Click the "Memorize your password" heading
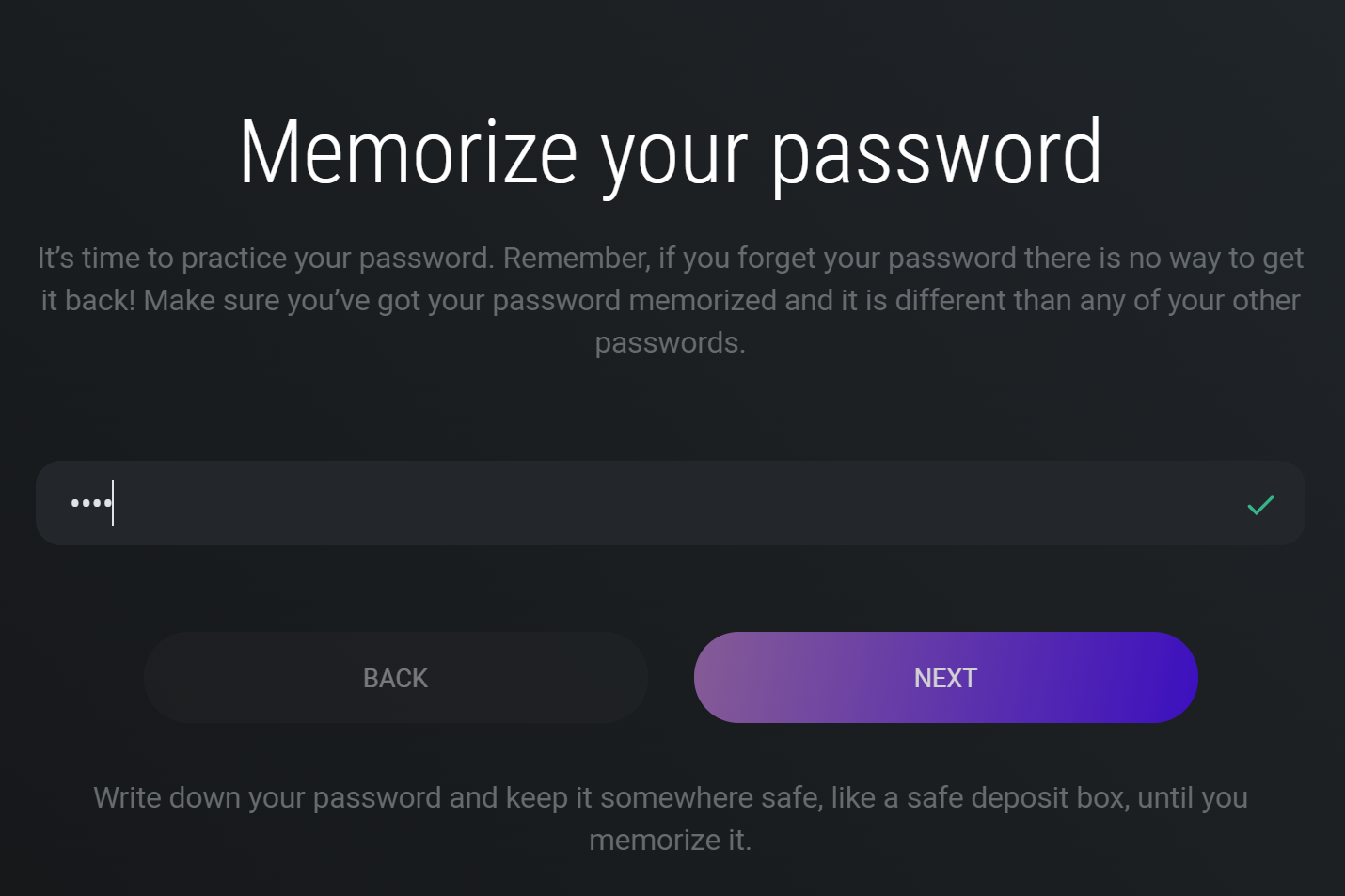Image resolution: width=1345 pixels, height=896 pixels. (671, 152)
